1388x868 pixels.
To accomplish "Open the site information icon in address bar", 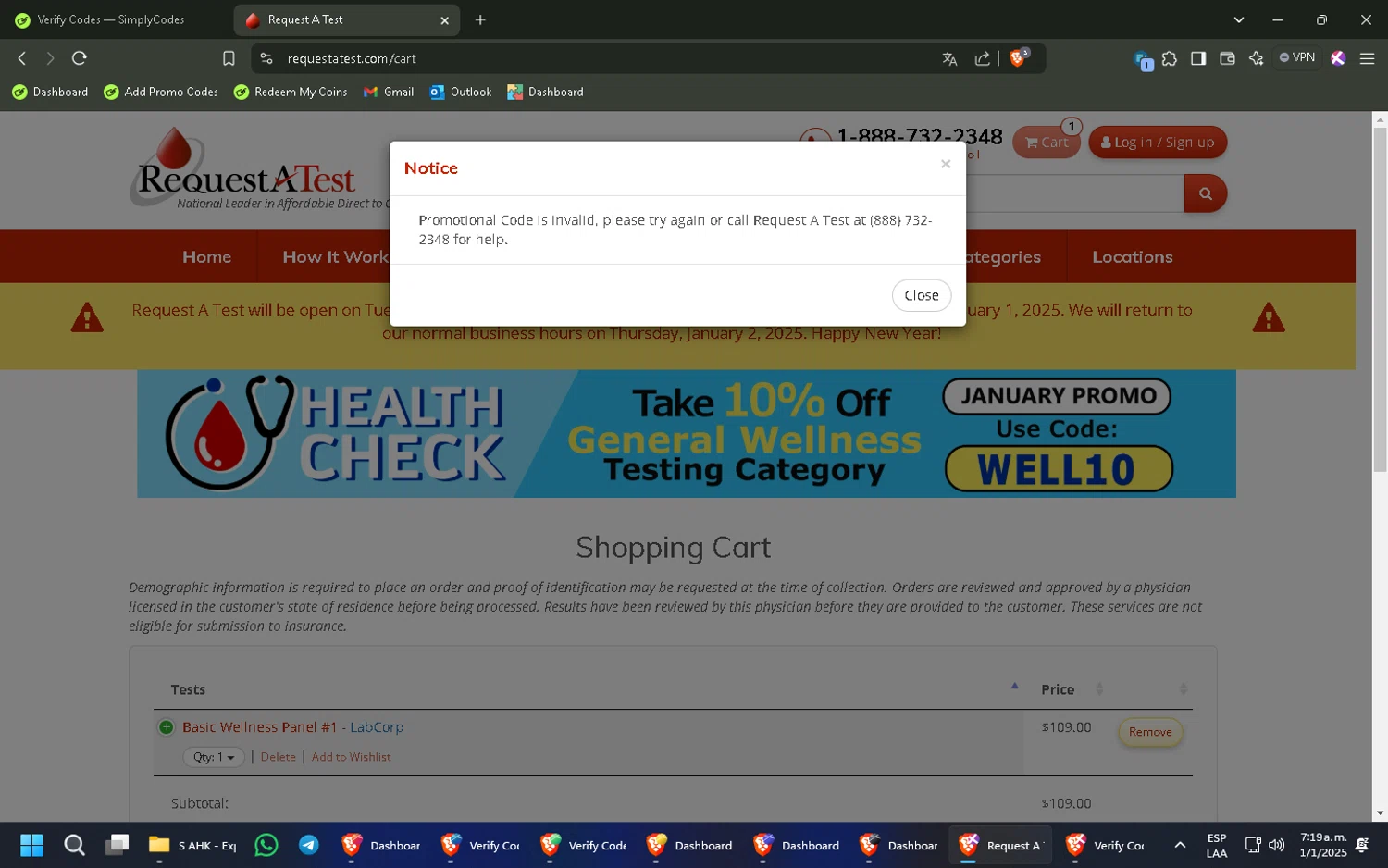I will point(266,58).
